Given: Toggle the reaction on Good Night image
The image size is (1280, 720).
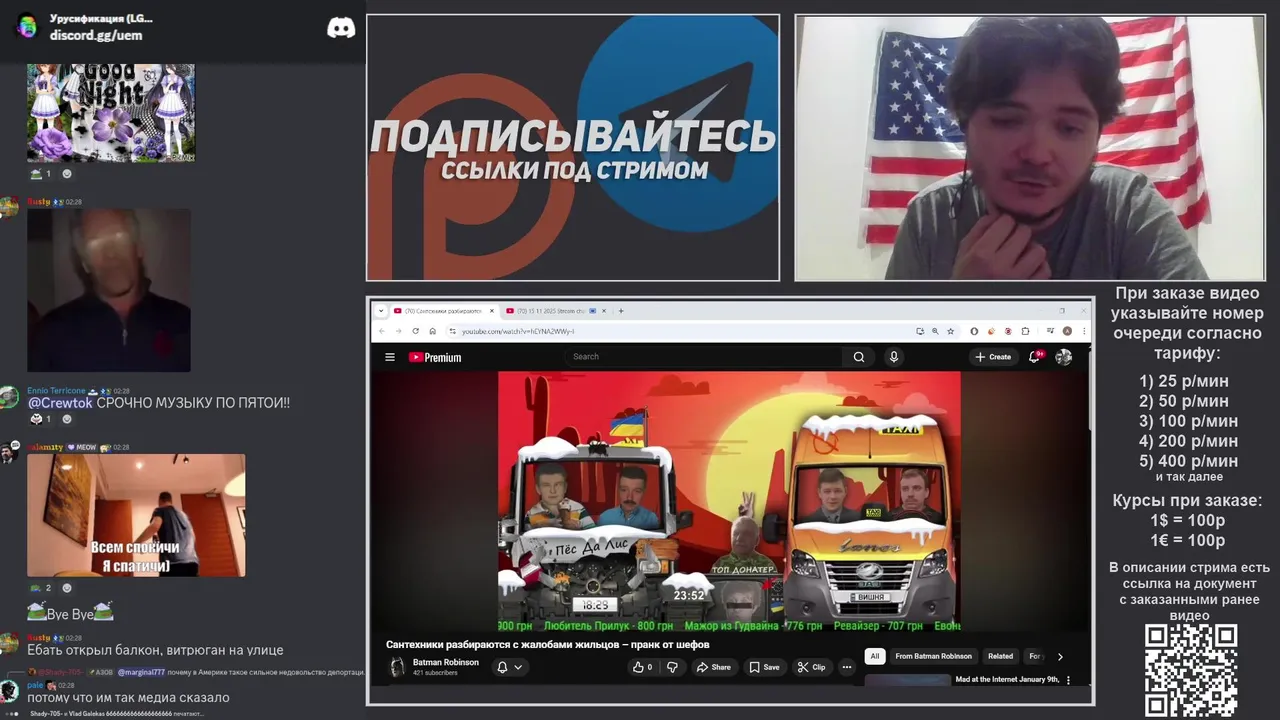Looking at the screenshot, I should point(40,174).
